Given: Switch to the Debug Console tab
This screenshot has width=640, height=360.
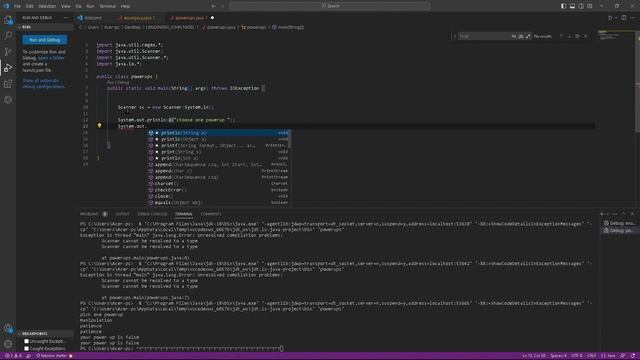Looking at the screenshot, I should pos(152,214).
